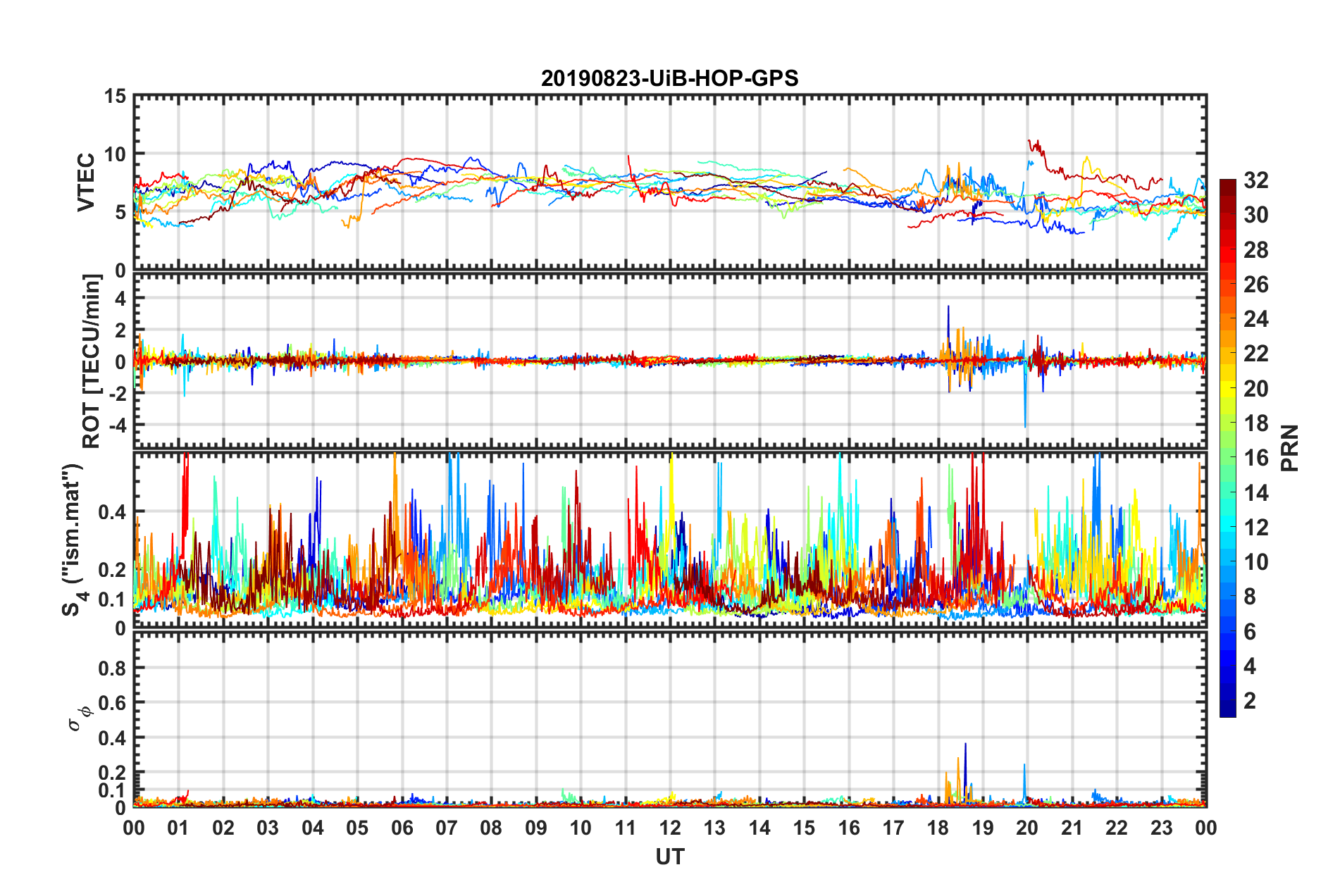Select the S4 ("ism.mat") axis label
1340x896 pixels.
point(74,540)
